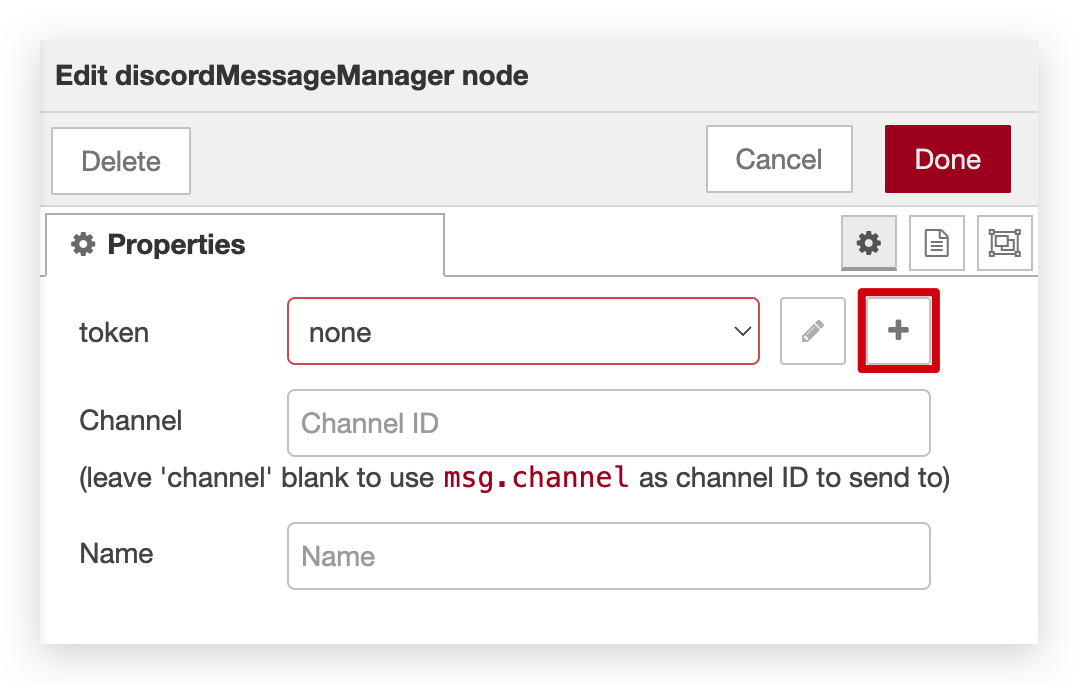Image resolution: width=1078 pixels, height=684 pixels.
Task: Open the token dropdown showing none
Action: click(x=523, y=331)
